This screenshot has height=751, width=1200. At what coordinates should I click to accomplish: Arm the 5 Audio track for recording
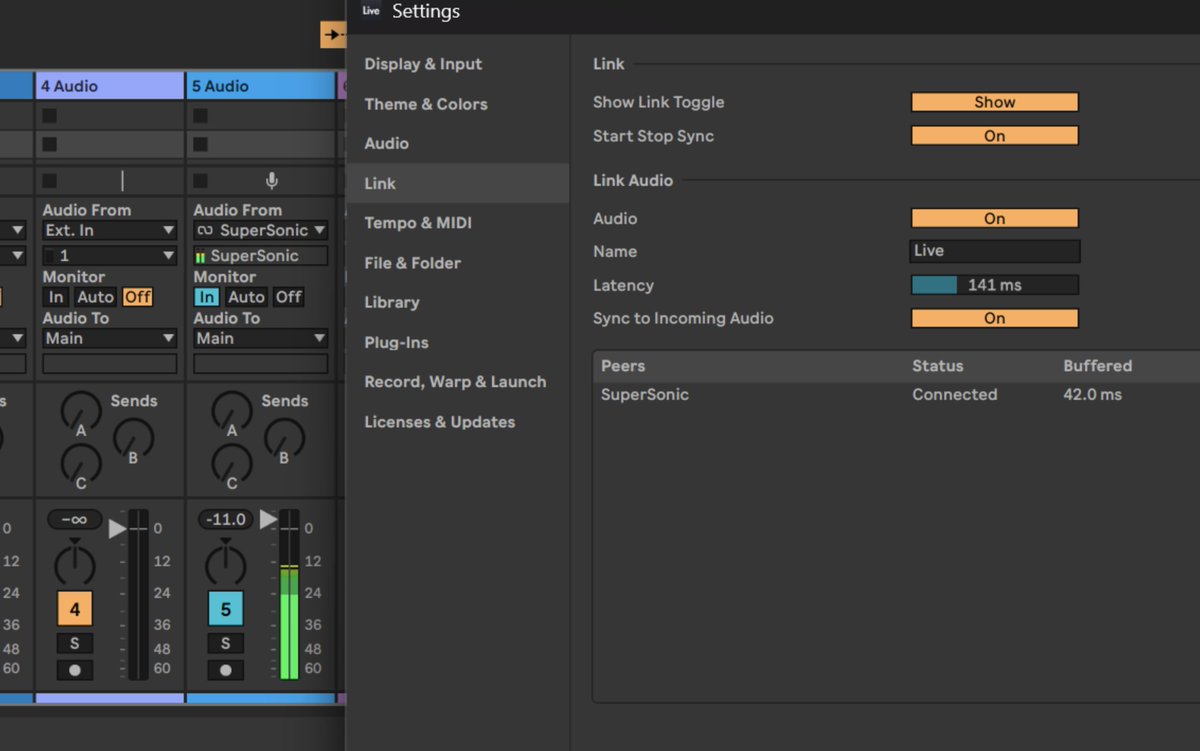[225, 670]
